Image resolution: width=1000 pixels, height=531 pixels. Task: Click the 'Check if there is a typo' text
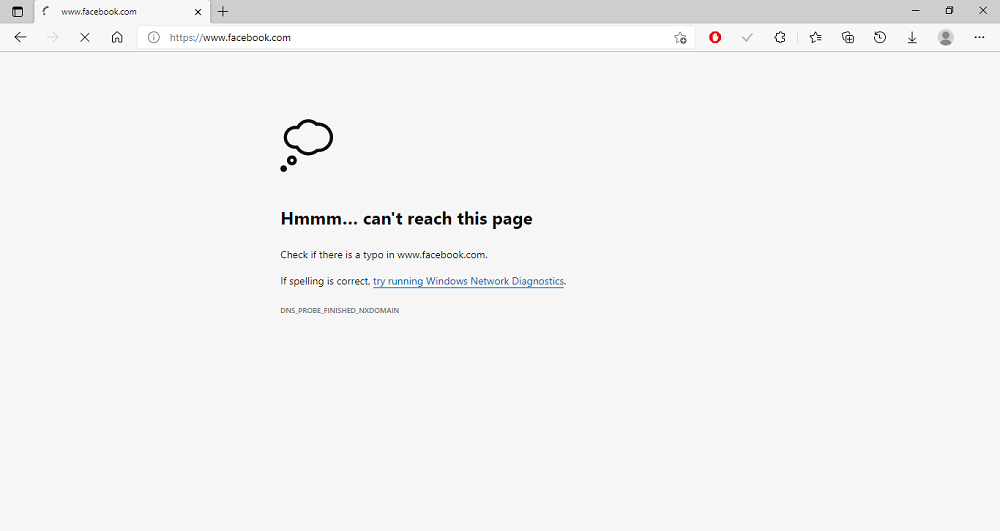click(x=384, y=254)
